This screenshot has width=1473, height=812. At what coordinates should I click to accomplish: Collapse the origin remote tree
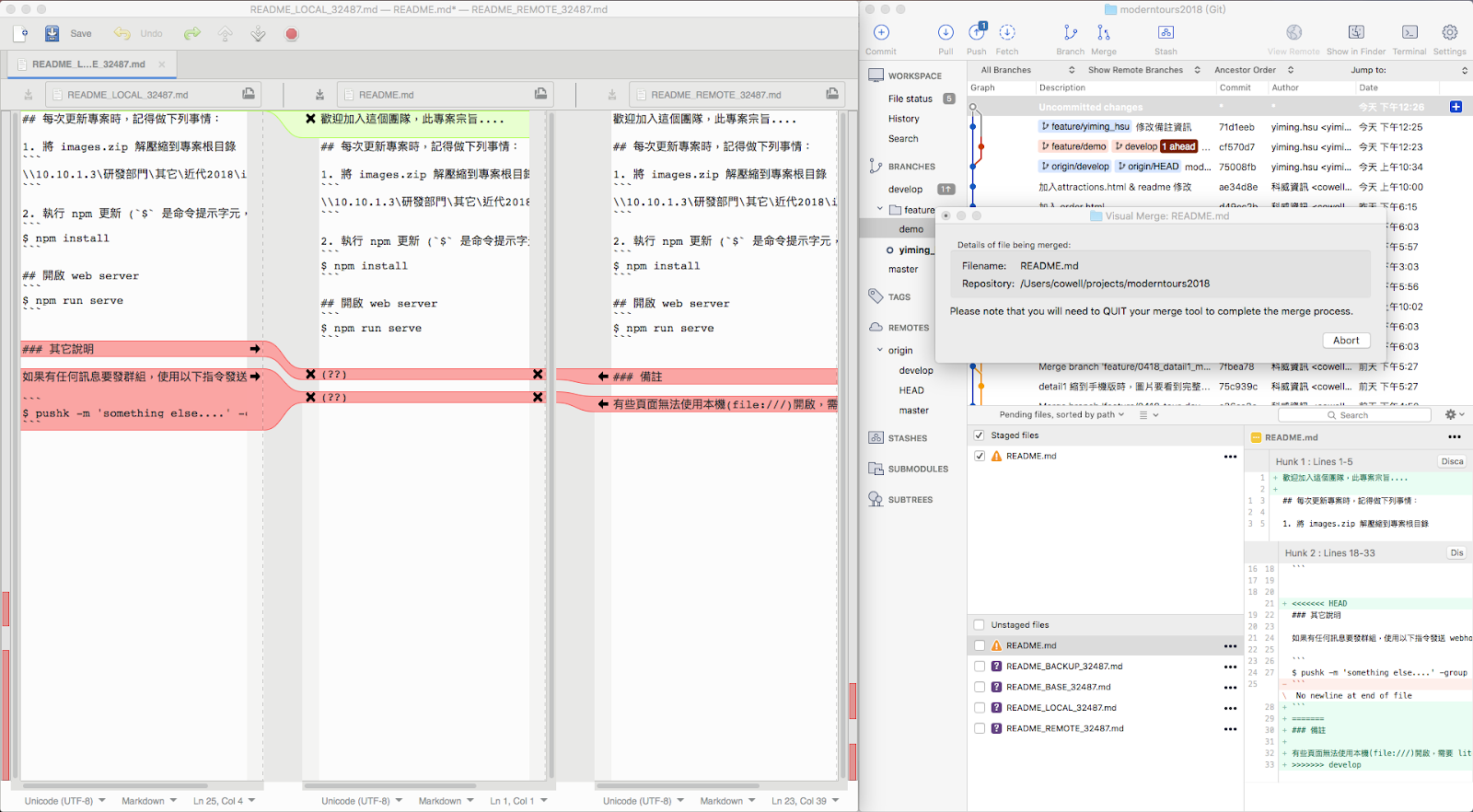click(880, 350)
